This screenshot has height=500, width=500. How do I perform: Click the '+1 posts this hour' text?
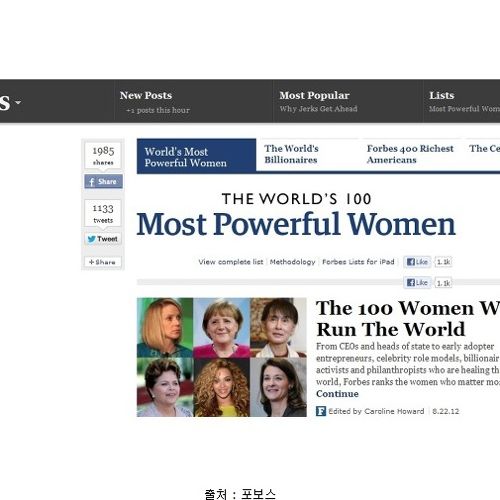click(x=158, y=110)
